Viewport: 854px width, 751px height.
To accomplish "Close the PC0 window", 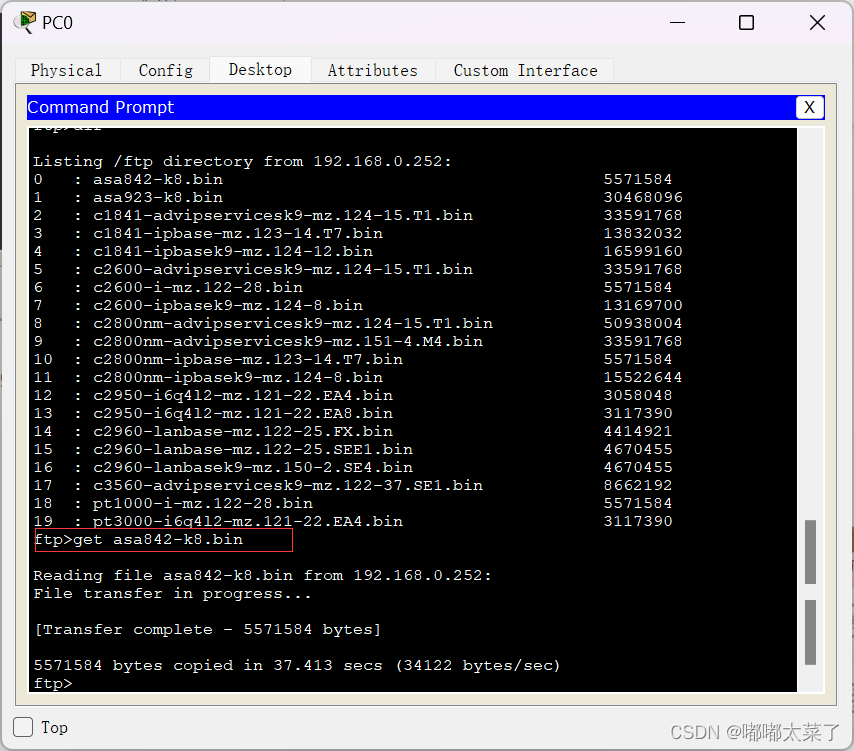I will point(817,23).
